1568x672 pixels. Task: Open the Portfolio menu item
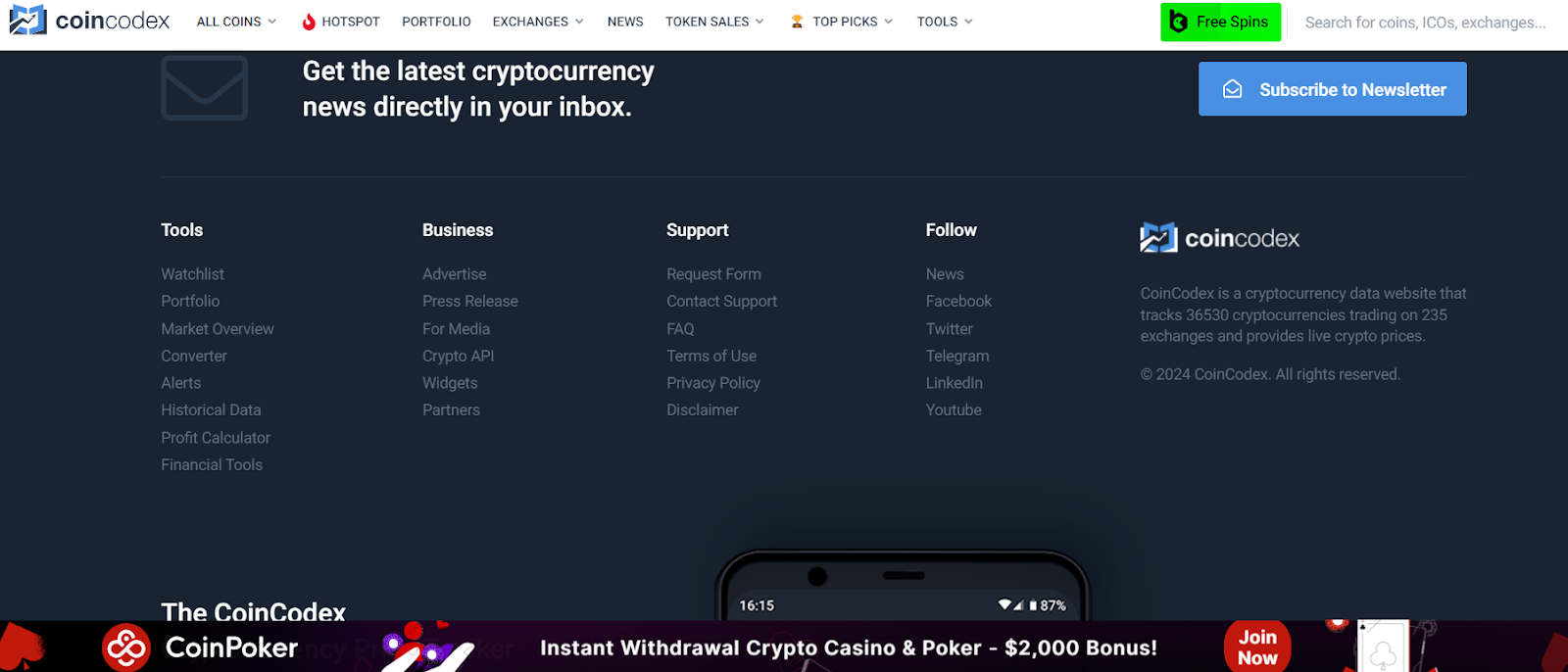pos(436,22)
